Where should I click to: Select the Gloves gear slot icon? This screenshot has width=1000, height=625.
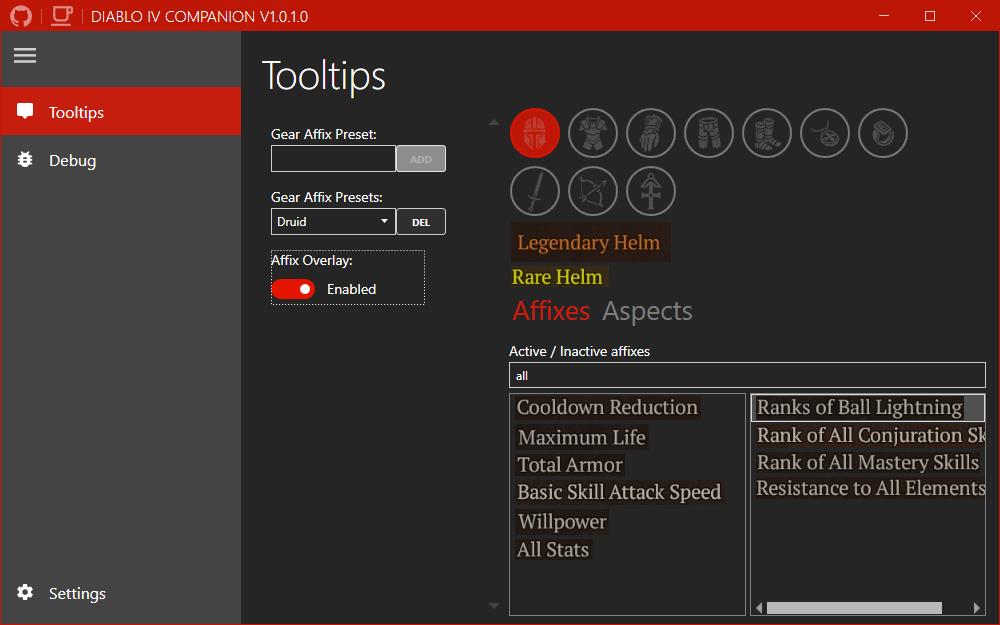tap(651, 132)
